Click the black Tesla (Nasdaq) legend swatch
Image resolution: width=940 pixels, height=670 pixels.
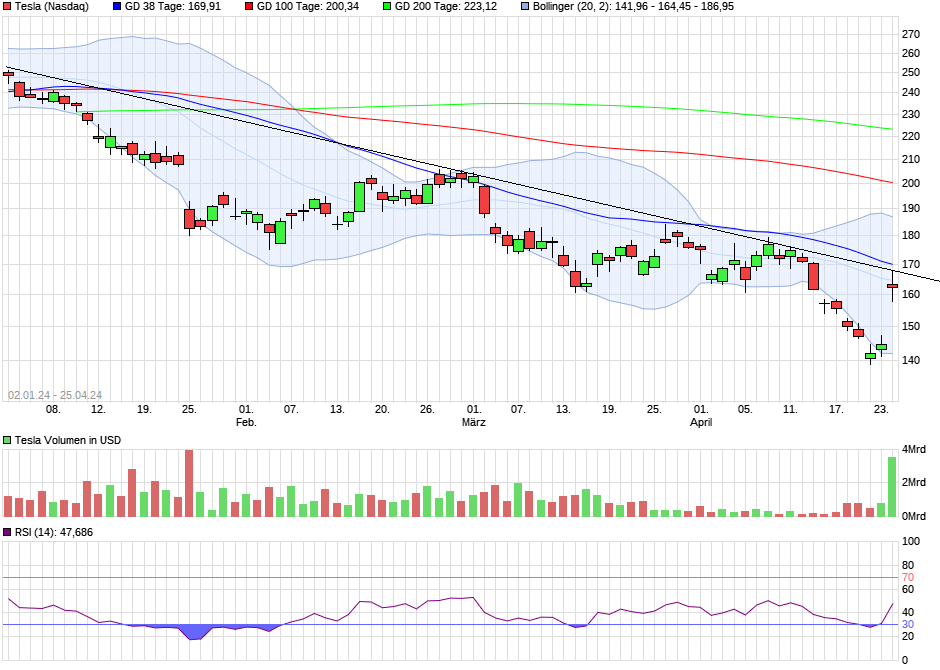click(7, 7)
